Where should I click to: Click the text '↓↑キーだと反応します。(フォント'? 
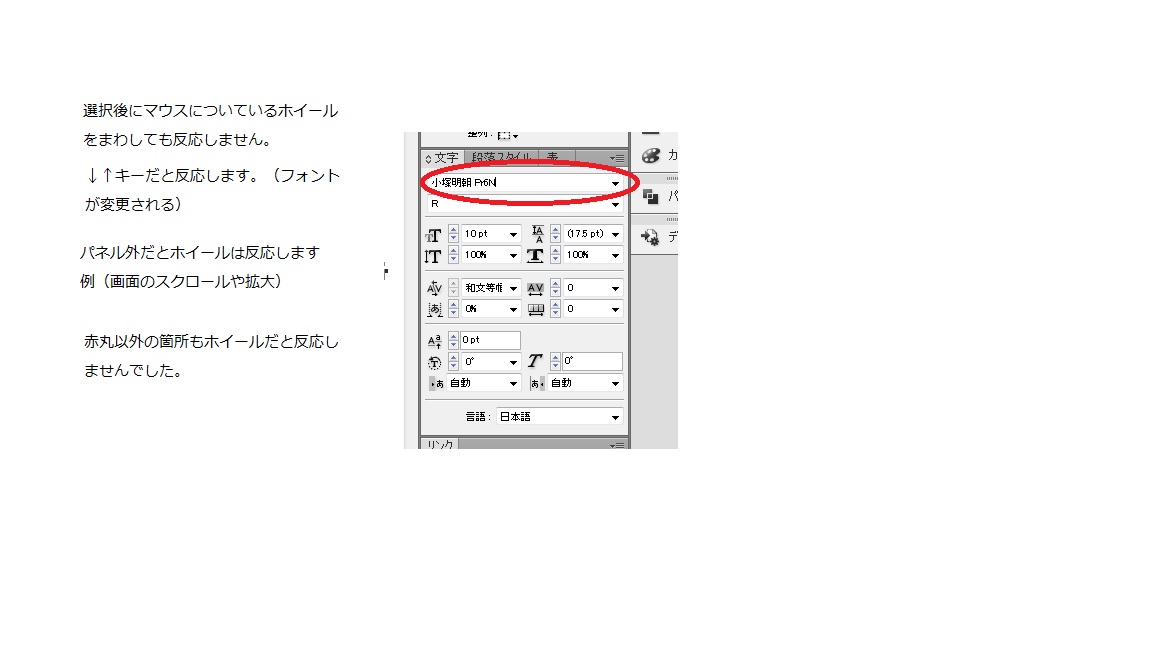(x=212, y=176)
